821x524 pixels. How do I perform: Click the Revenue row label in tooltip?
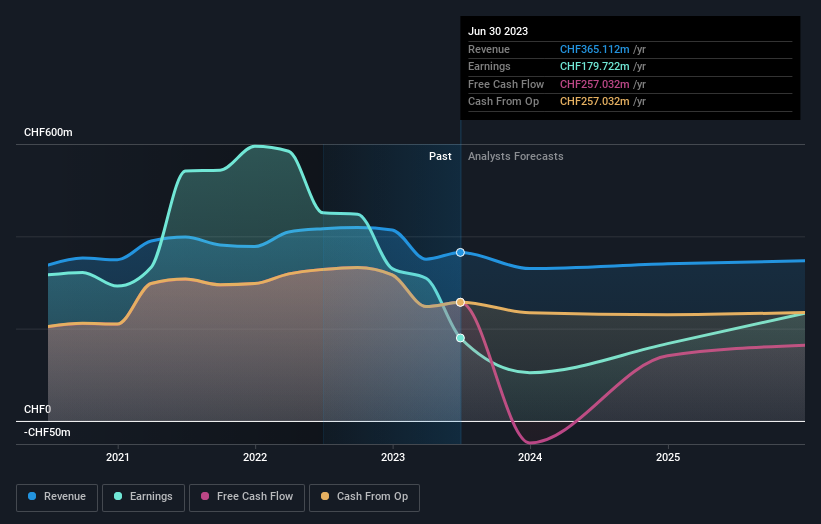click(489, 49)
